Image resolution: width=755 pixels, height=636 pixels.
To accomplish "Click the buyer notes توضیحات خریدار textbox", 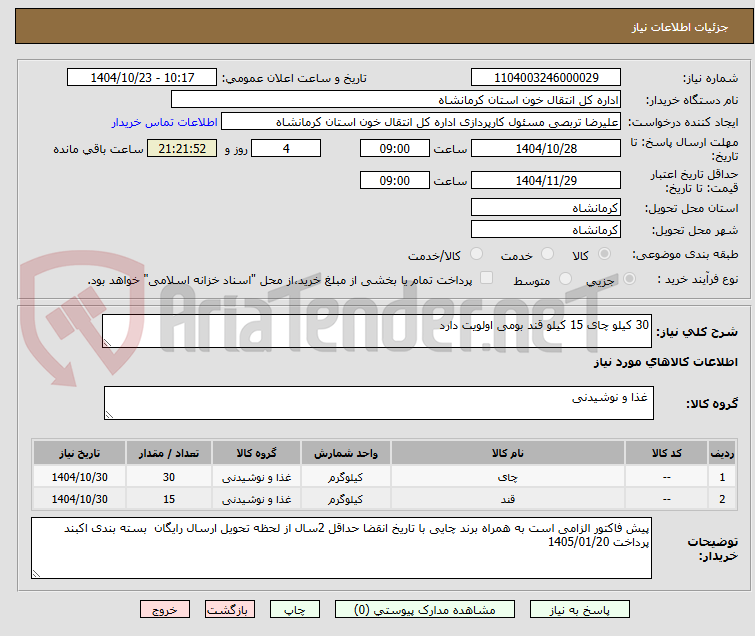I will pyautogui.click(x=341, y=548).
